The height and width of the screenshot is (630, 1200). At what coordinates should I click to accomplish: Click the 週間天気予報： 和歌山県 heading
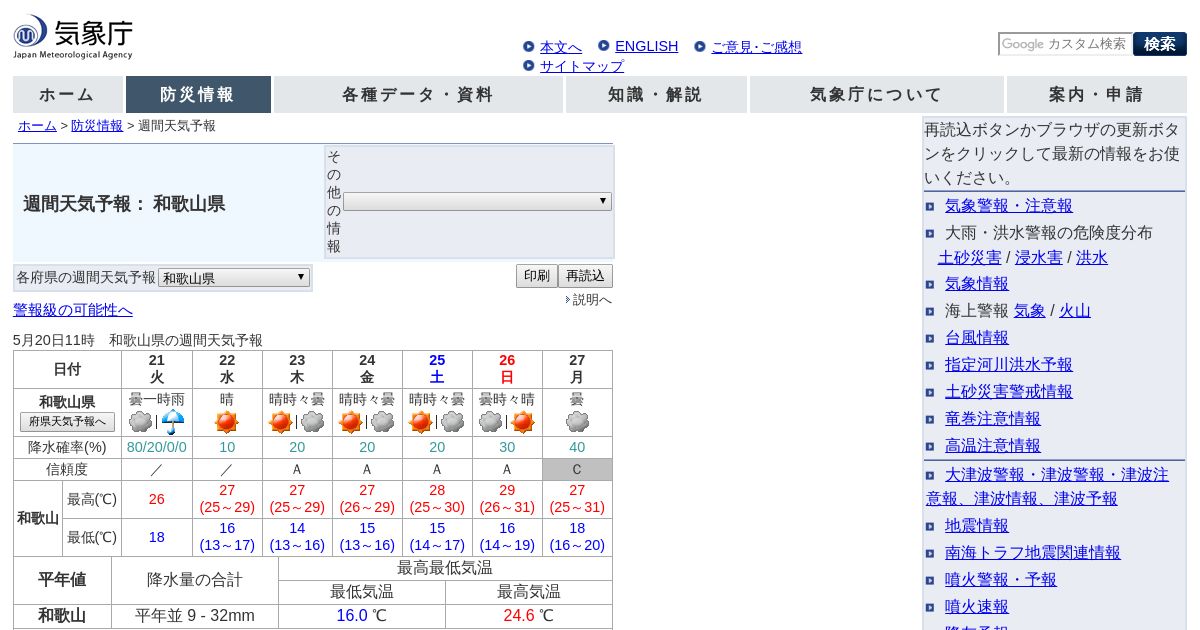[x=124, y=204]
